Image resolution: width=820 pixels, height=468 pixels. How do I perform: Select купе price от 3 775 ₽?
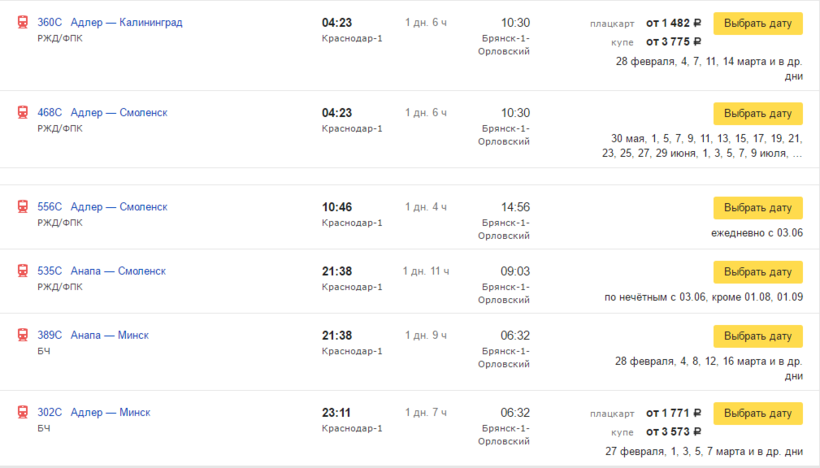pos(673,42)
